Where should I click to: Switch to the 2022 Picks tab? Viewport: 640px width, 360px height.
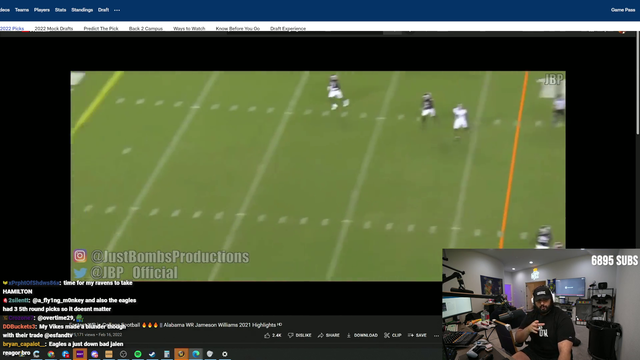coord(12,29)
